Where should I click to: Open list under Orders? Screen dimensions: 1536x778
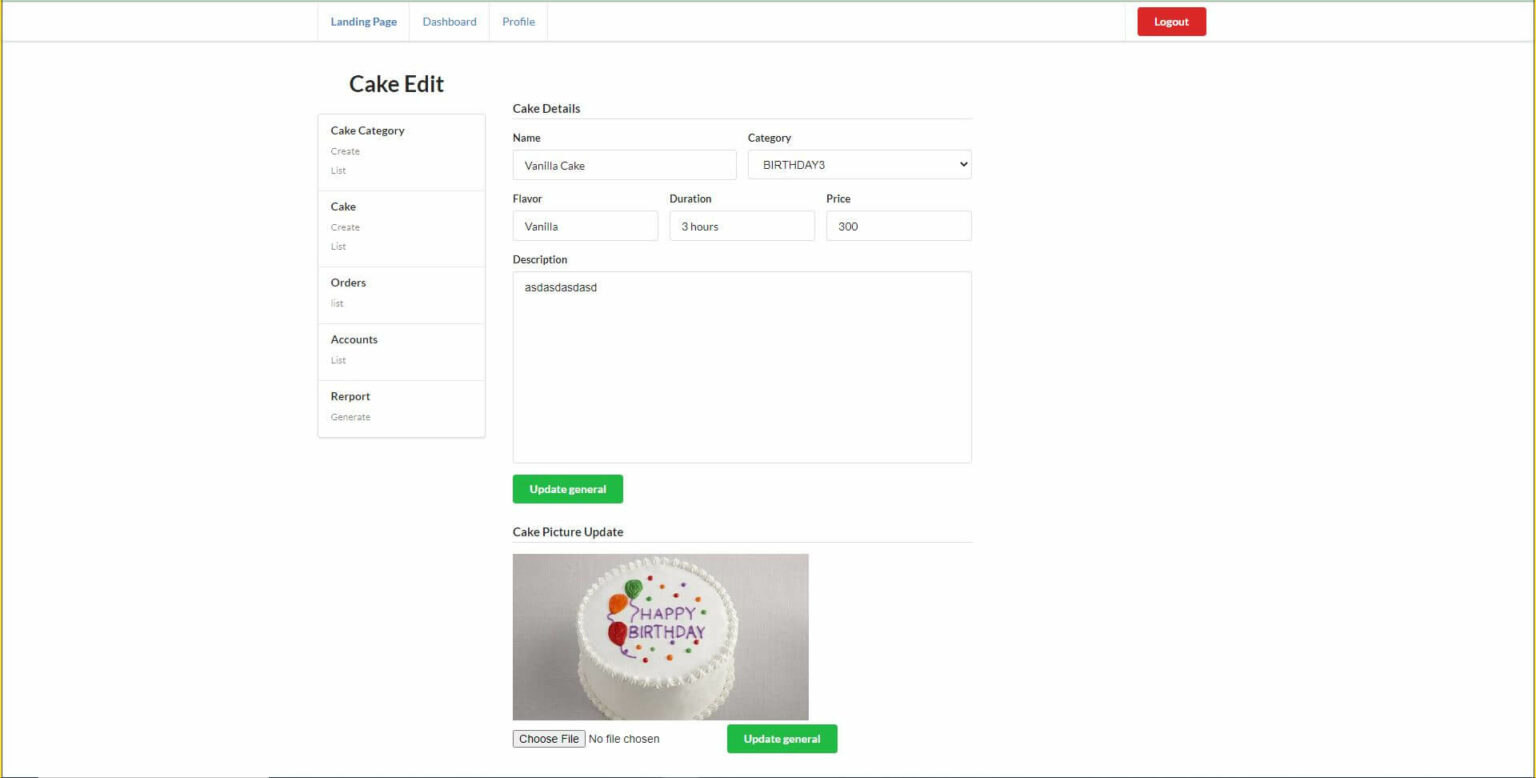click(x=336, y=303)
